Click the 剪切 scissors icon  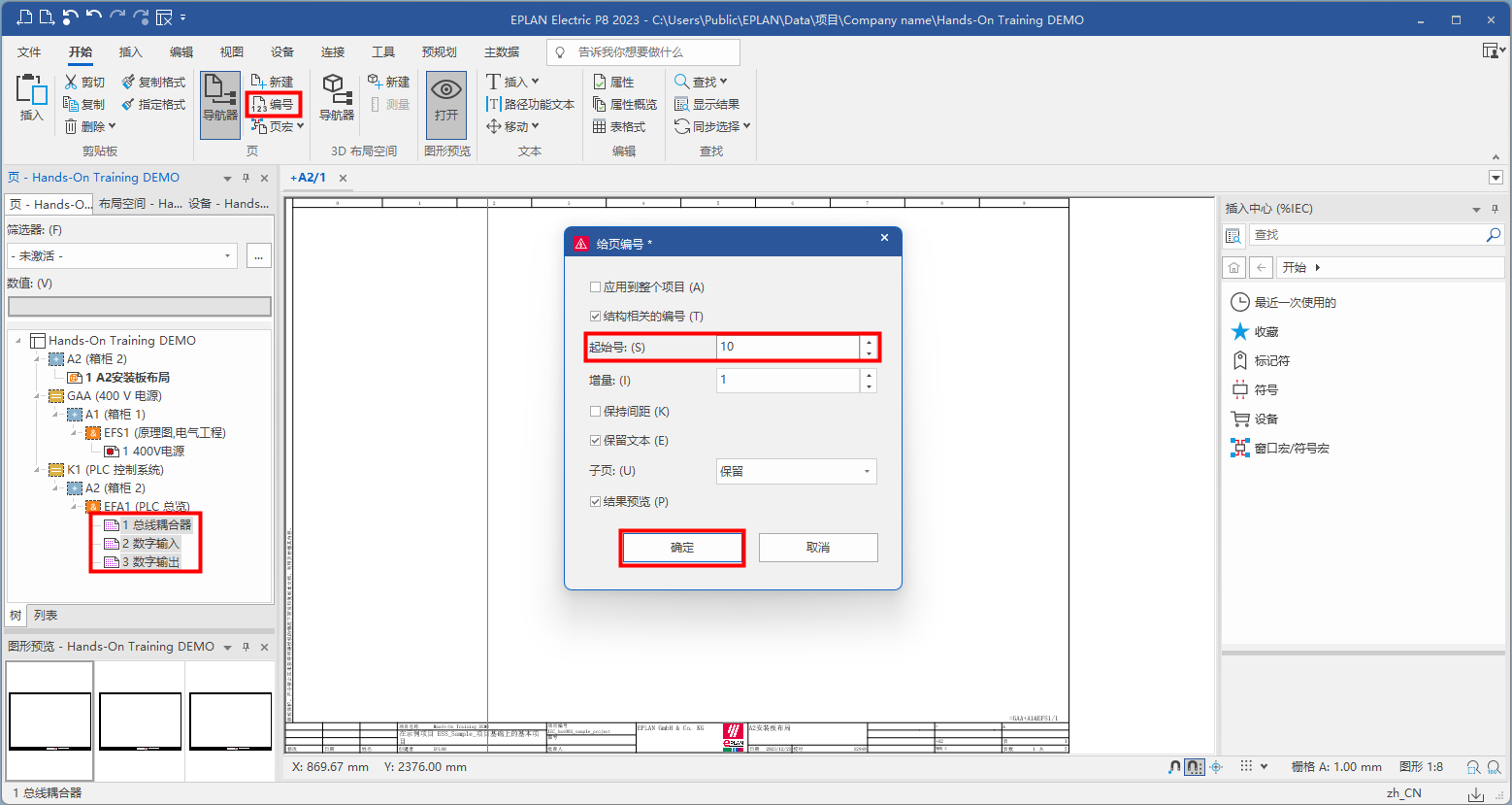click(72, 82)
